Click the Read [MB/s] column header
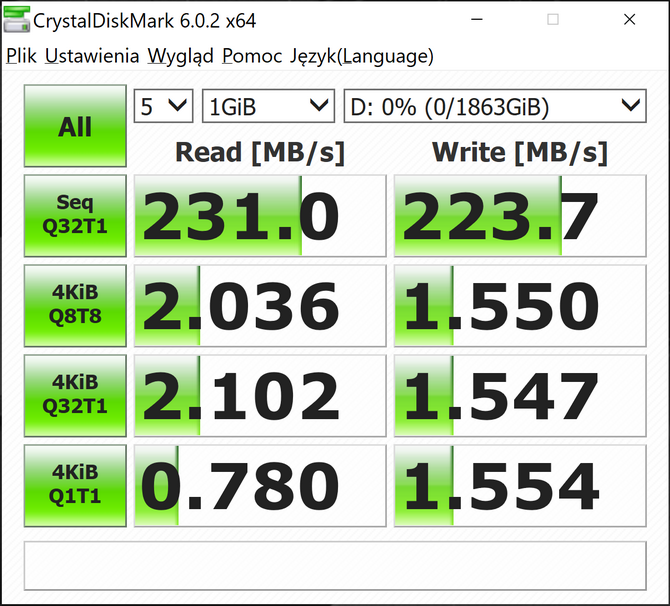The image size is (670, 606). (x=260, y=152)
